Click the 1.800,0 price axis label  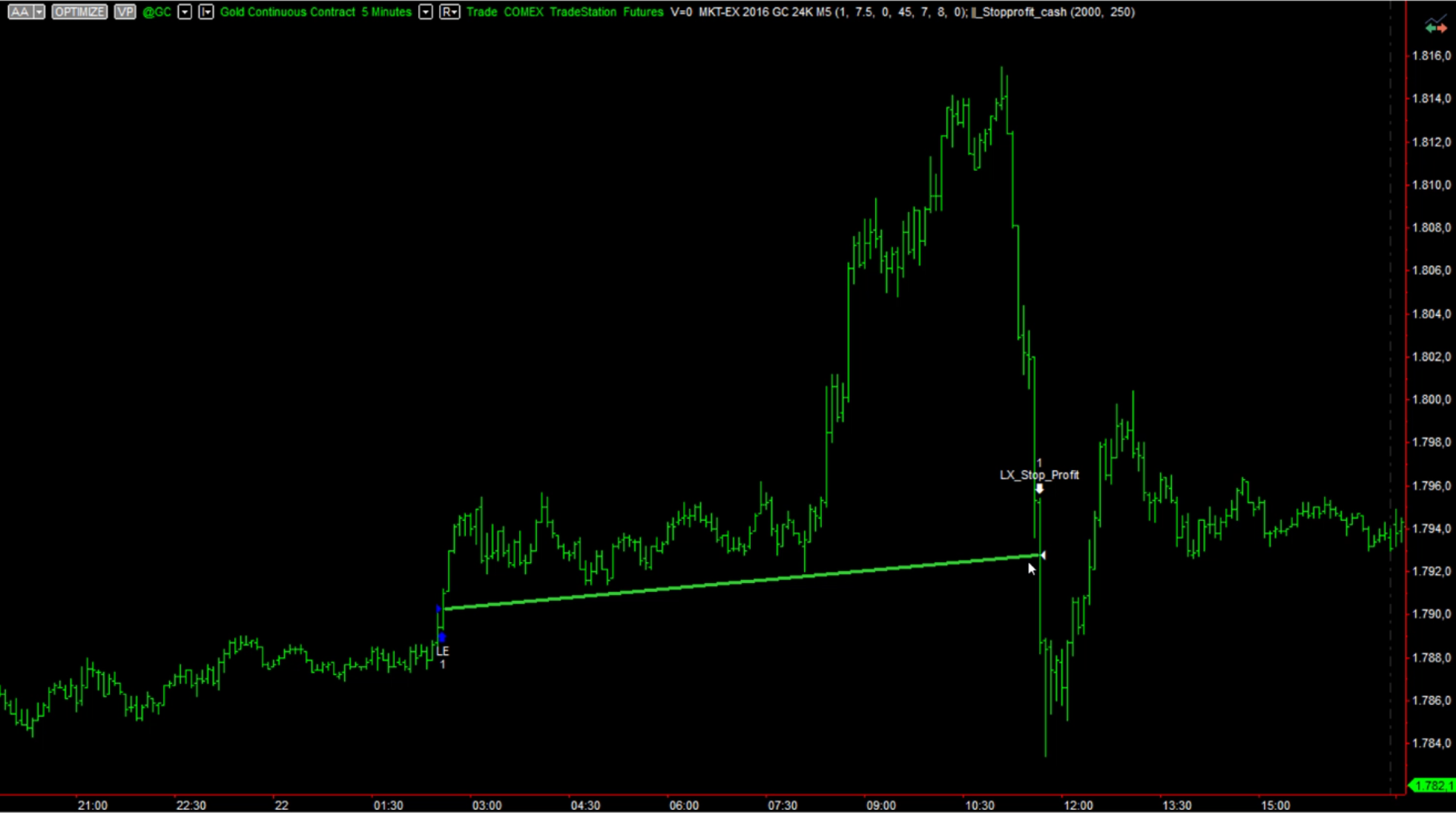[x=1431, y=399]
